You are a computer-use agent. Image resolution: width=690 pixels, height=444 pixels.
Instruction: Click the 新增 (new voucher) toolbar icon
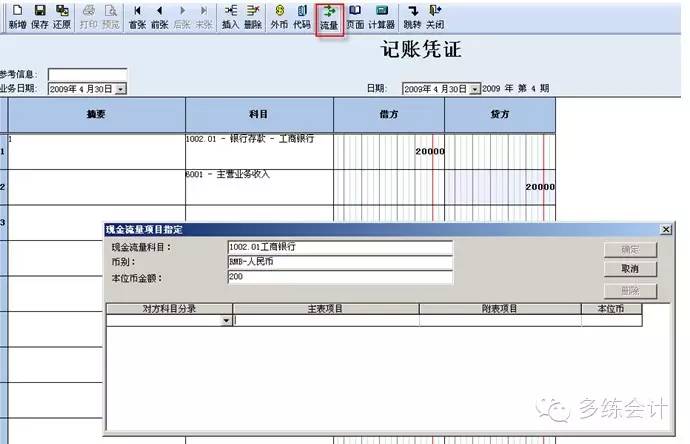click(17, 17)
